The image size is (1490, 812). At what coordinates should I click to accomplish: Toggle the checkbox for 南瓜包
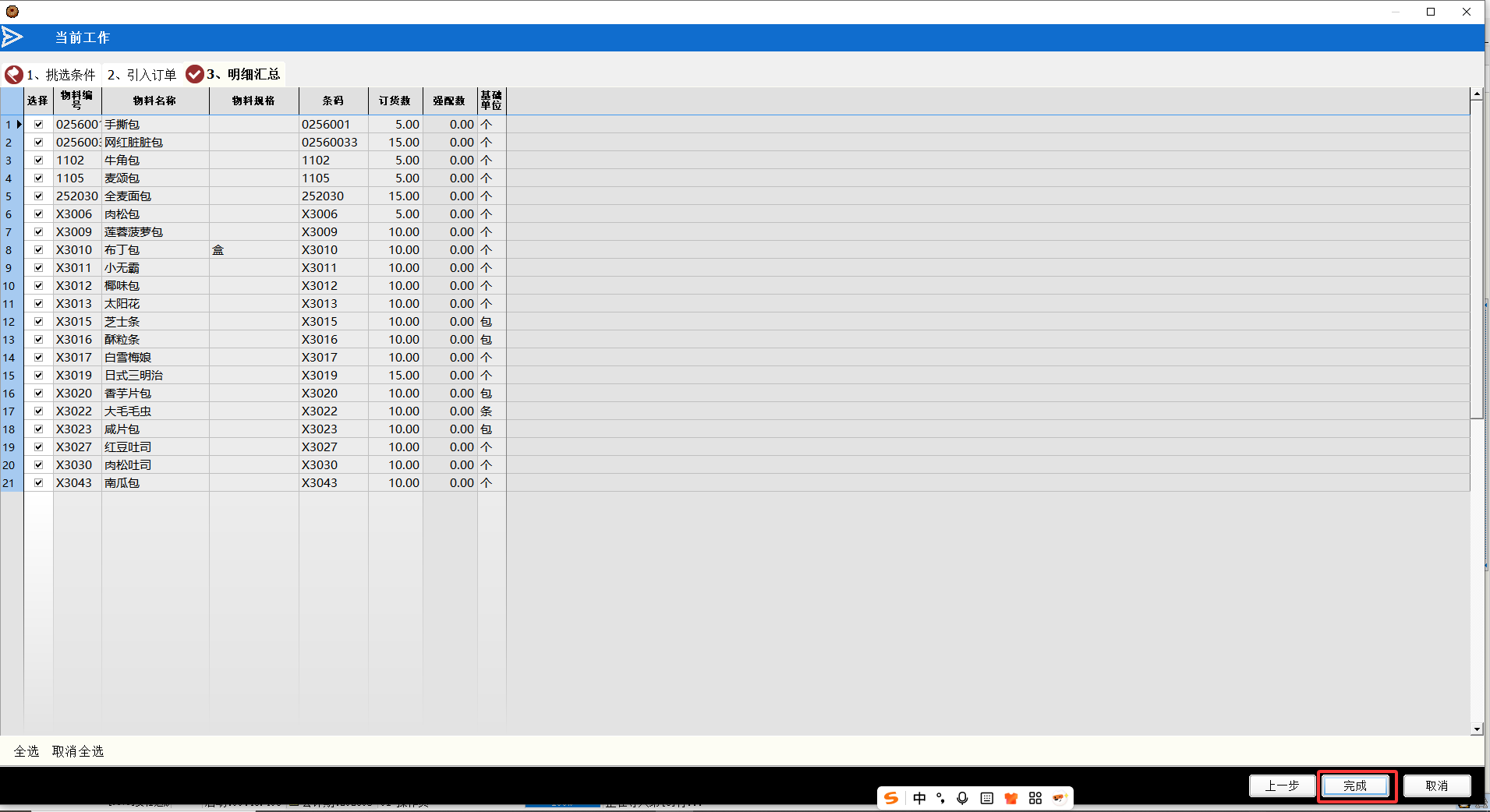click(x=38, y=482)
